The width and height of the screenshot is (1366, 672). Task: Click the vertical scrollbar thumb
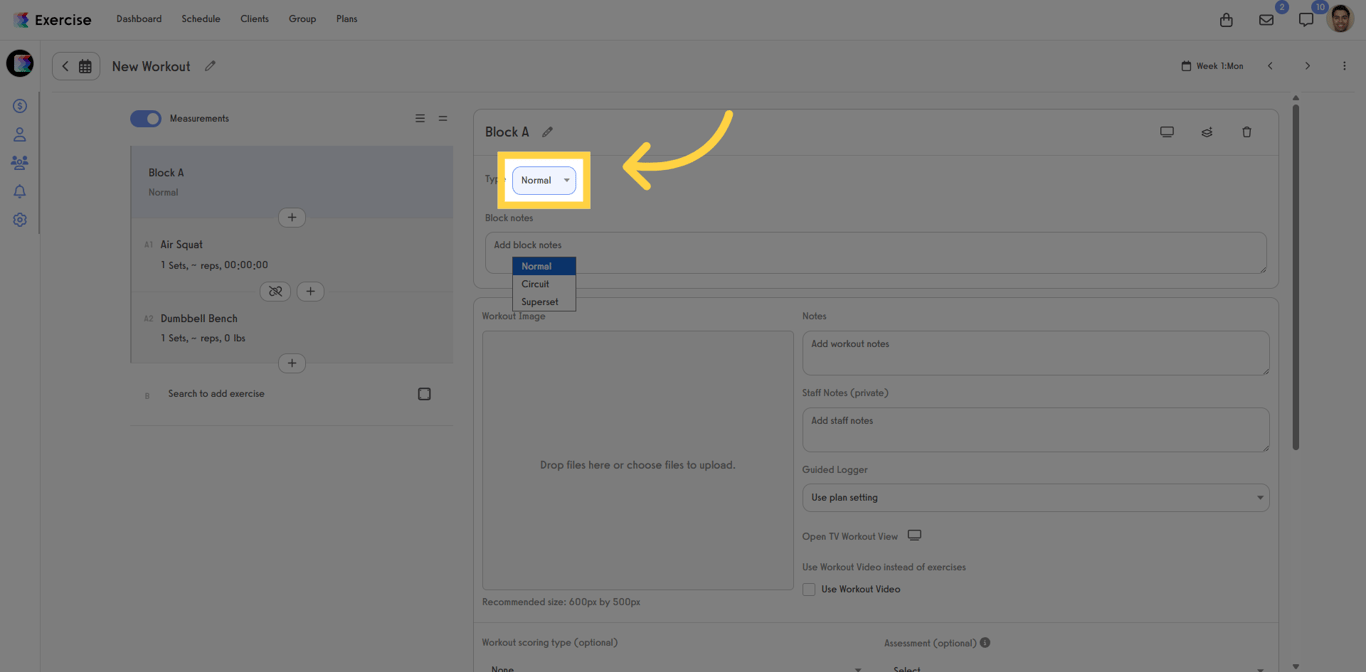pyautogui.click(x=1296, y=277)
